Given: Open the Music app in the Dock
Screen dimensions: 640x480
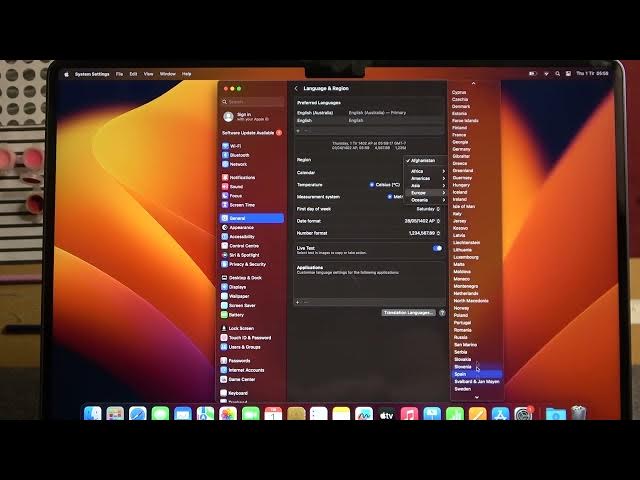Looking at the screenshot, I should pyautogui.click(x=409, y=414).
